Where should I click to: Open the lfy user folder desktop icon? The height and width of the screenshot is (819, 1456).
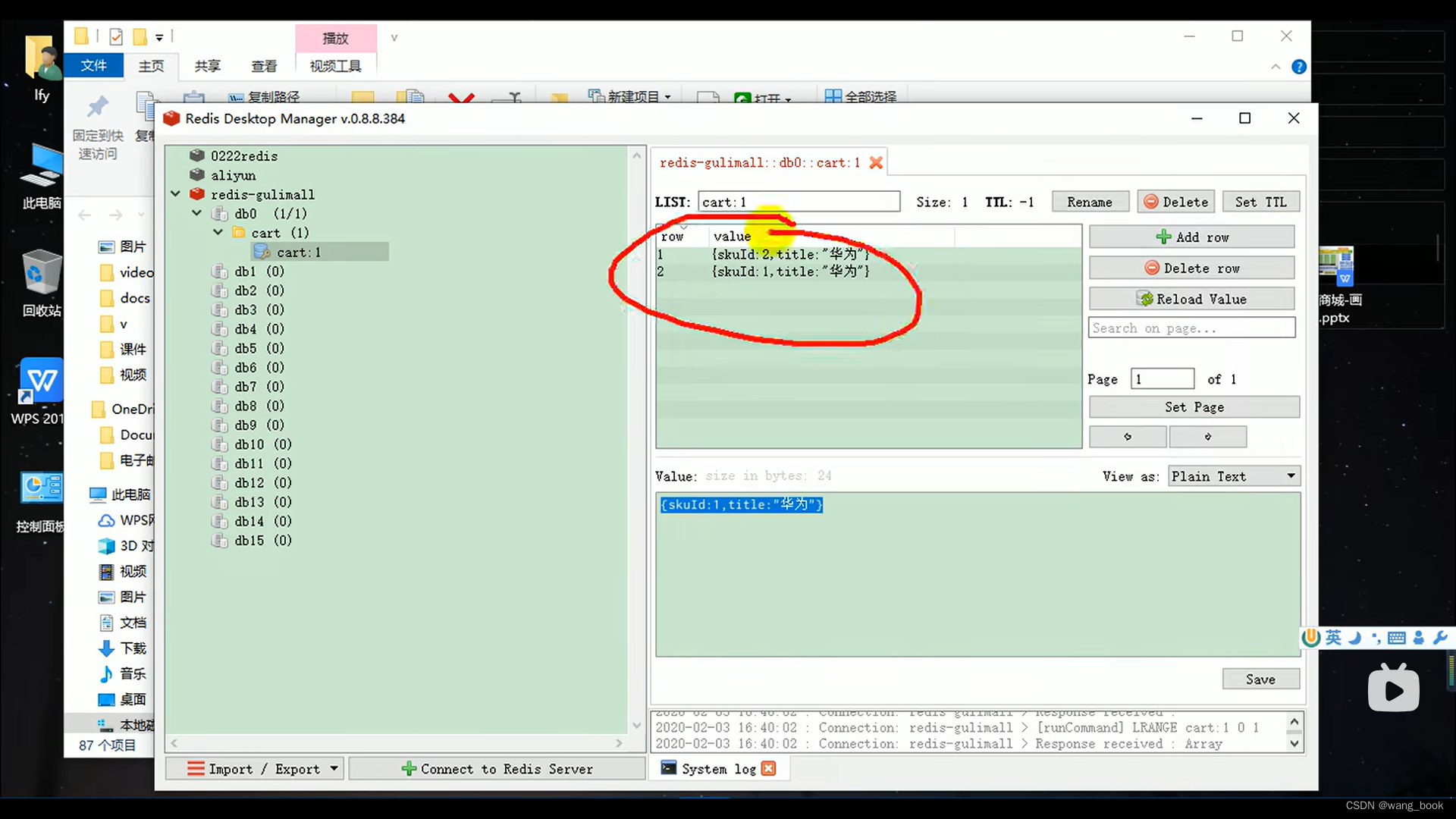pos(42,68)
